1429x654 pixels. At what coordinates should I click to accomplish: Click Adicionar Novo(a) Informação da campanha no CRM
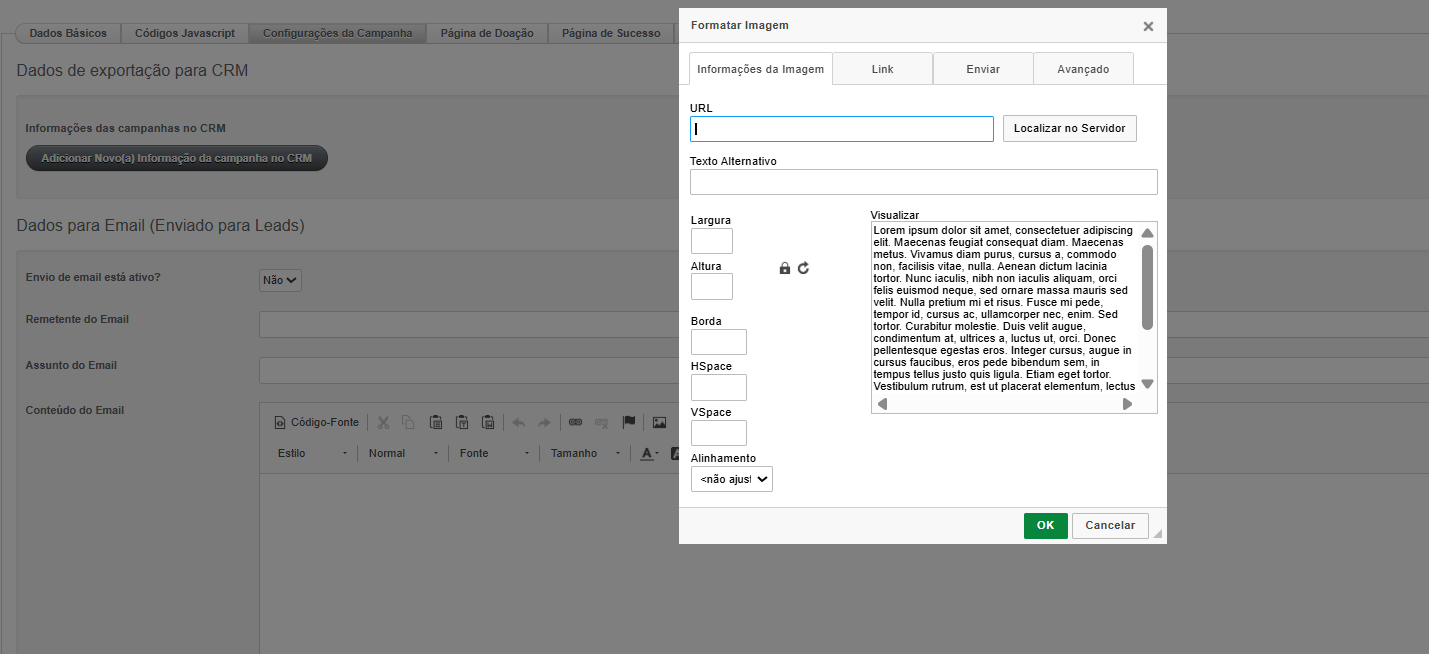(x=177, y=158)
